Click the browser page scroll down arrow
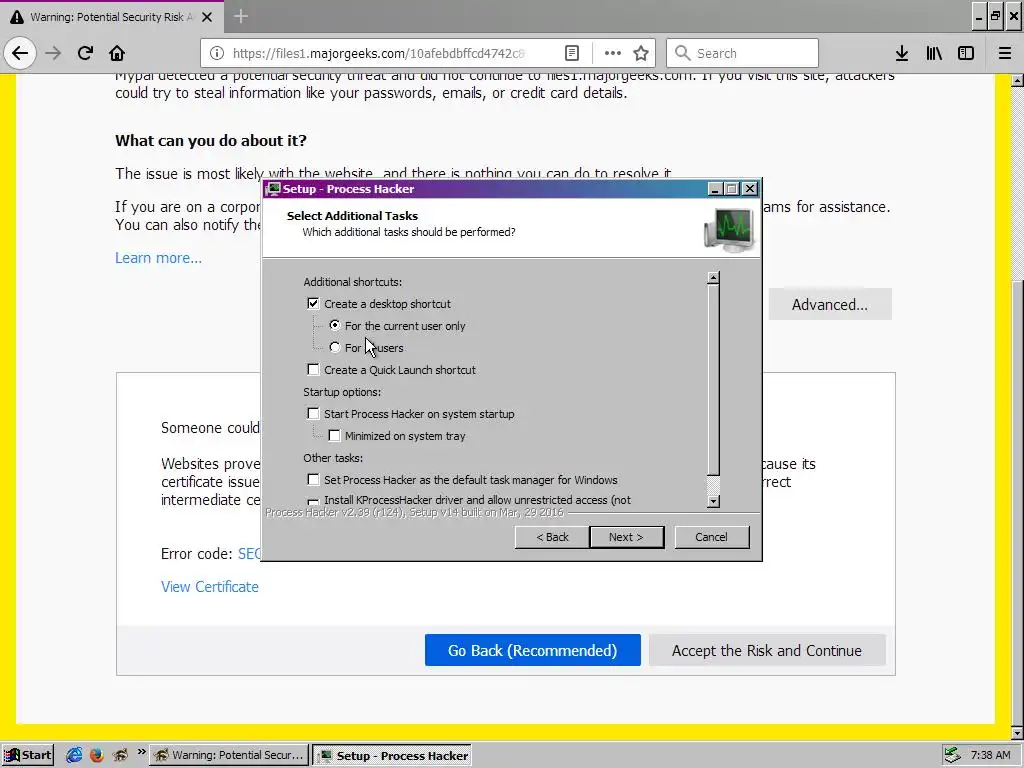1024x768 pixels. (1017, 733)
